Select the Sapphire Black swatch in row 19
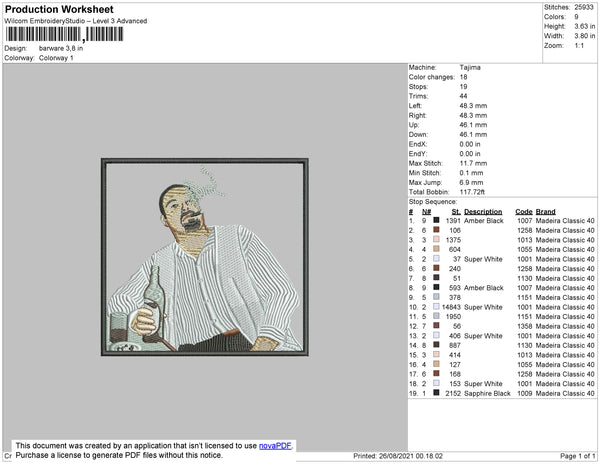 [x=436, y=393]
